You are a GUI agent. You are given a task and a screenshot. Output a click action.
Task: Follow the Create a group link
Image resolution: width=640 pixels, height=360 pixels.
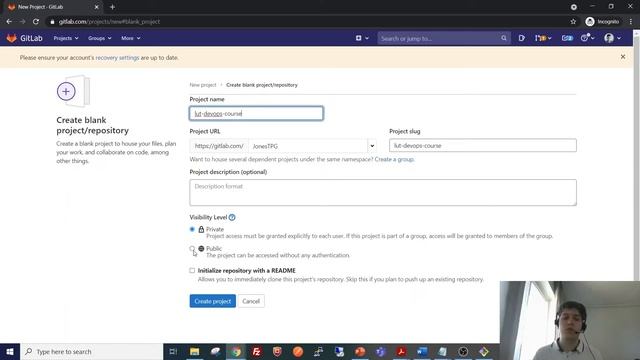pyautogui.click(x=394, y=159)
